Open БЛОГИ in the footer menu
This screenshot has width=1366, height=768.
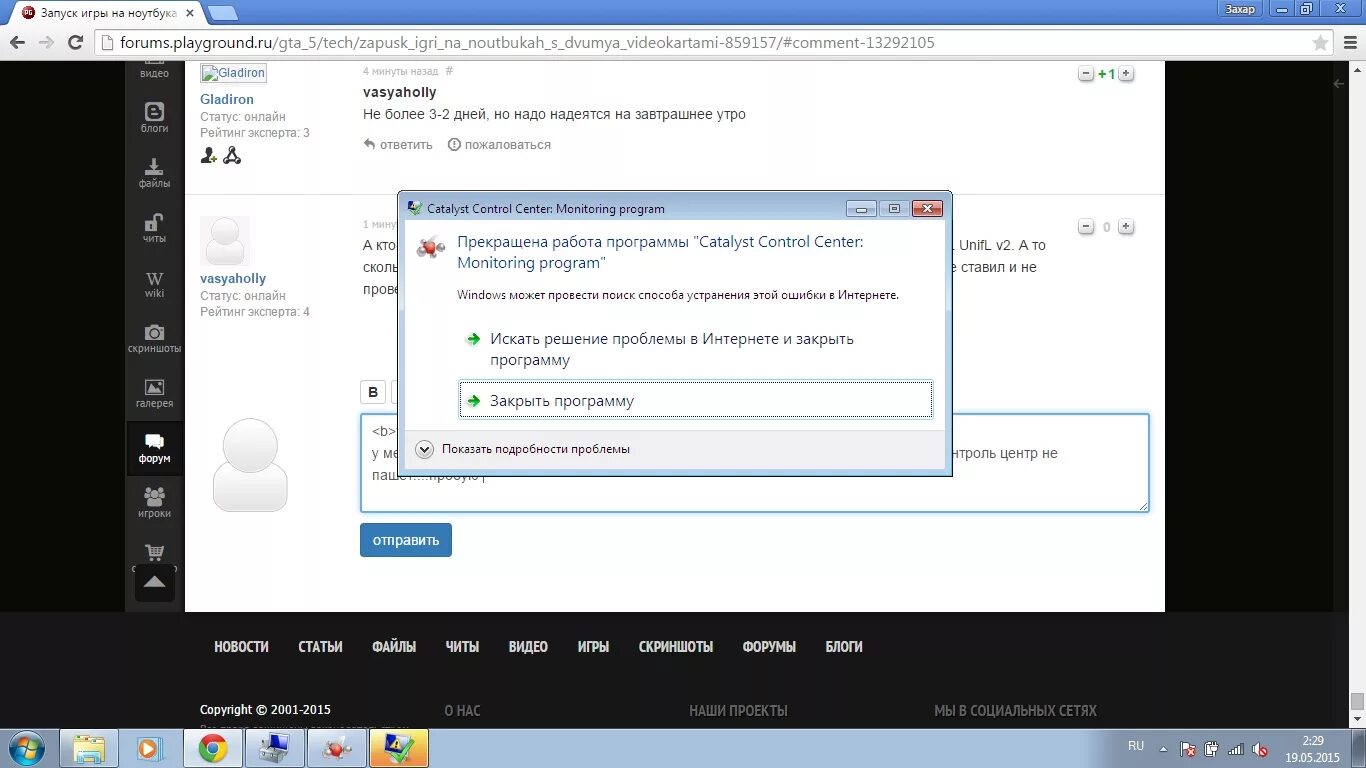[x=844, y=647]
